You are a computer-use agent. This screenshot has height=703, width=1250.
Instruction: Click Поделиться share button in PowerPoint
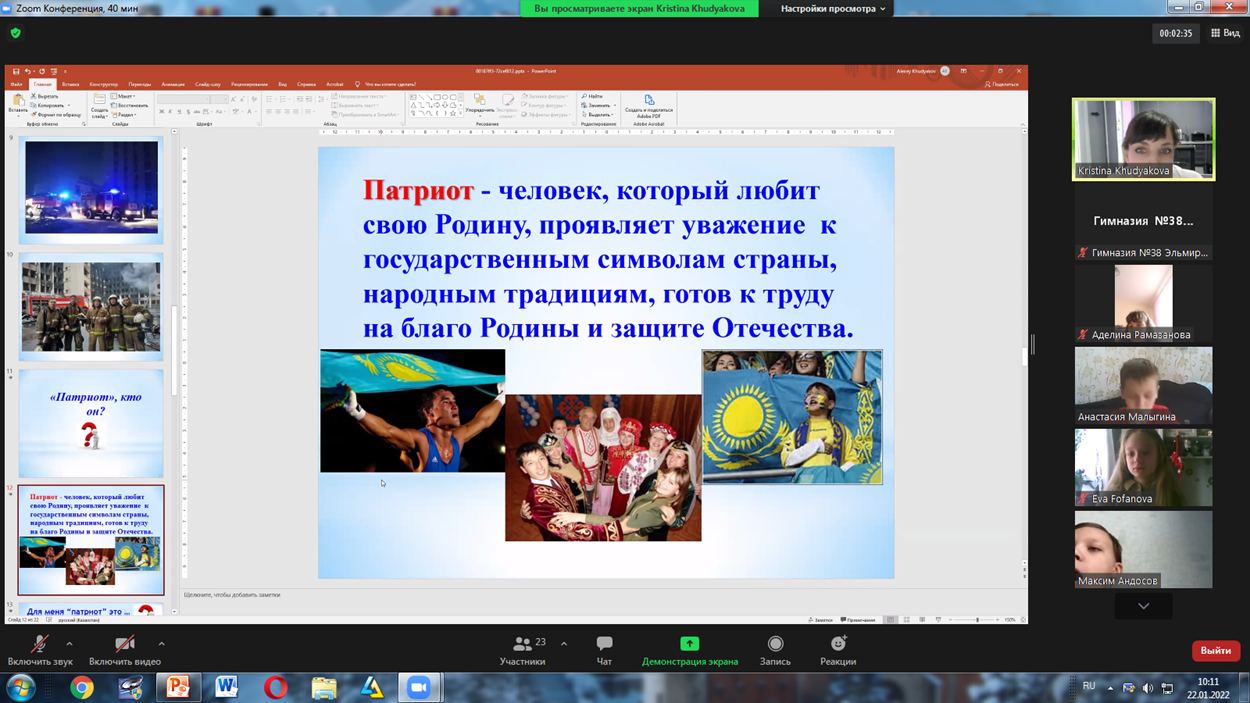(x=1002, y=85)
